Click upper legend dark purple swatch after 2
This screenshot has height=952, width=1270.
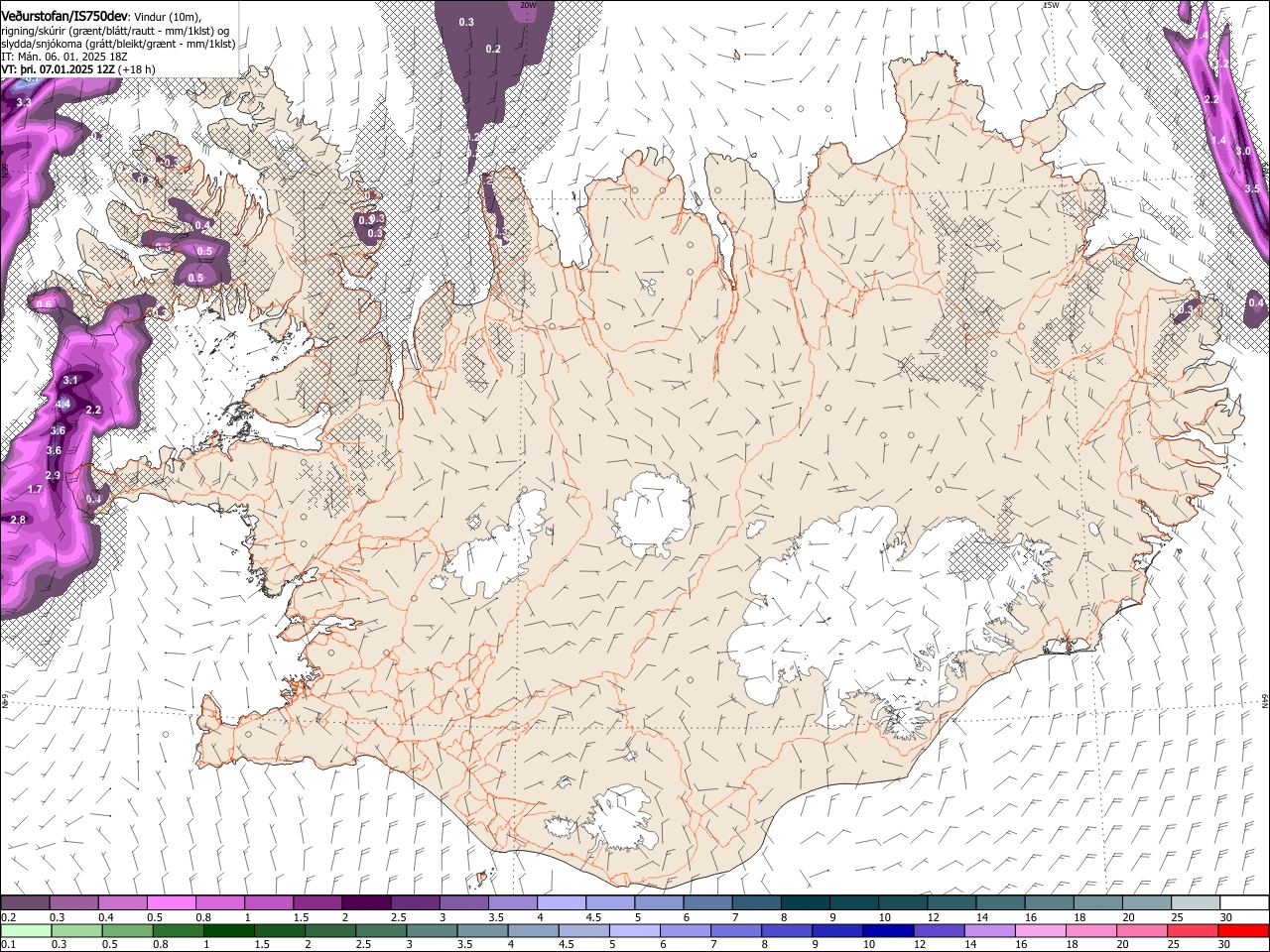(x=365, y=902)
